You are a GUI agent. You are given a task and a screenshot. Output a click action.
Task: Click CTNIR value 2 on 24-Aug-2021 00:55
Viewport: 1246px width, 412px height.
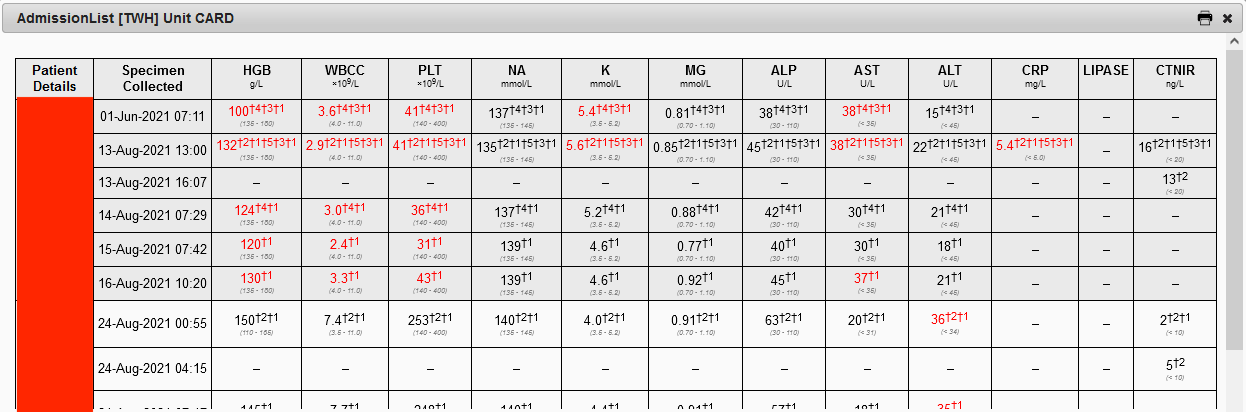pyautogui.click(x=1175, y=320)
